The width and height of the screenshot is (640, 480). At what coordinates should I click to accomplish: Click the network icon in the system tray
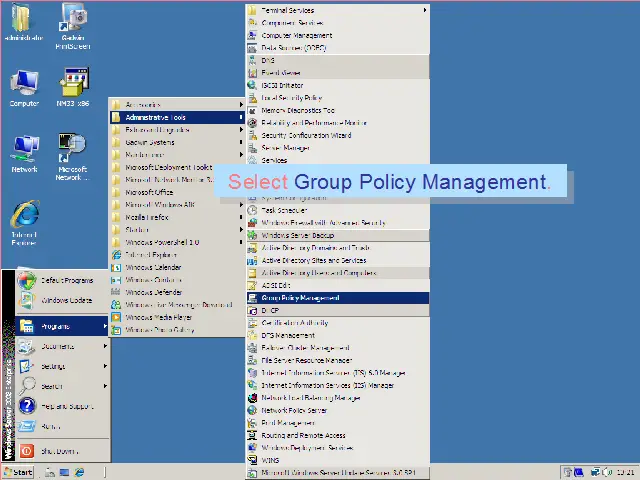(595, 472)
